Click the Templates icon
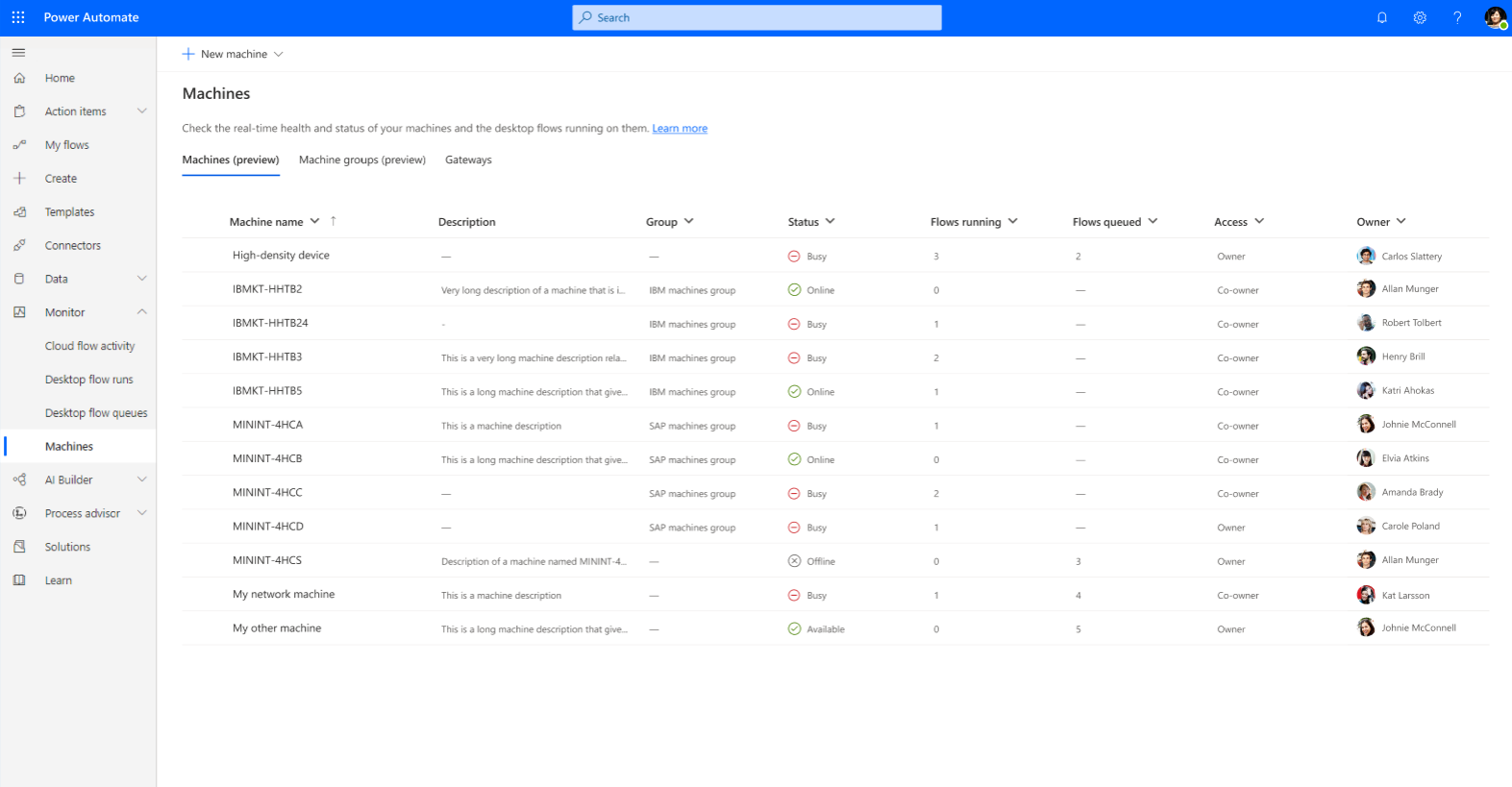The image size is (1512, 787). (x=19, y=212)
